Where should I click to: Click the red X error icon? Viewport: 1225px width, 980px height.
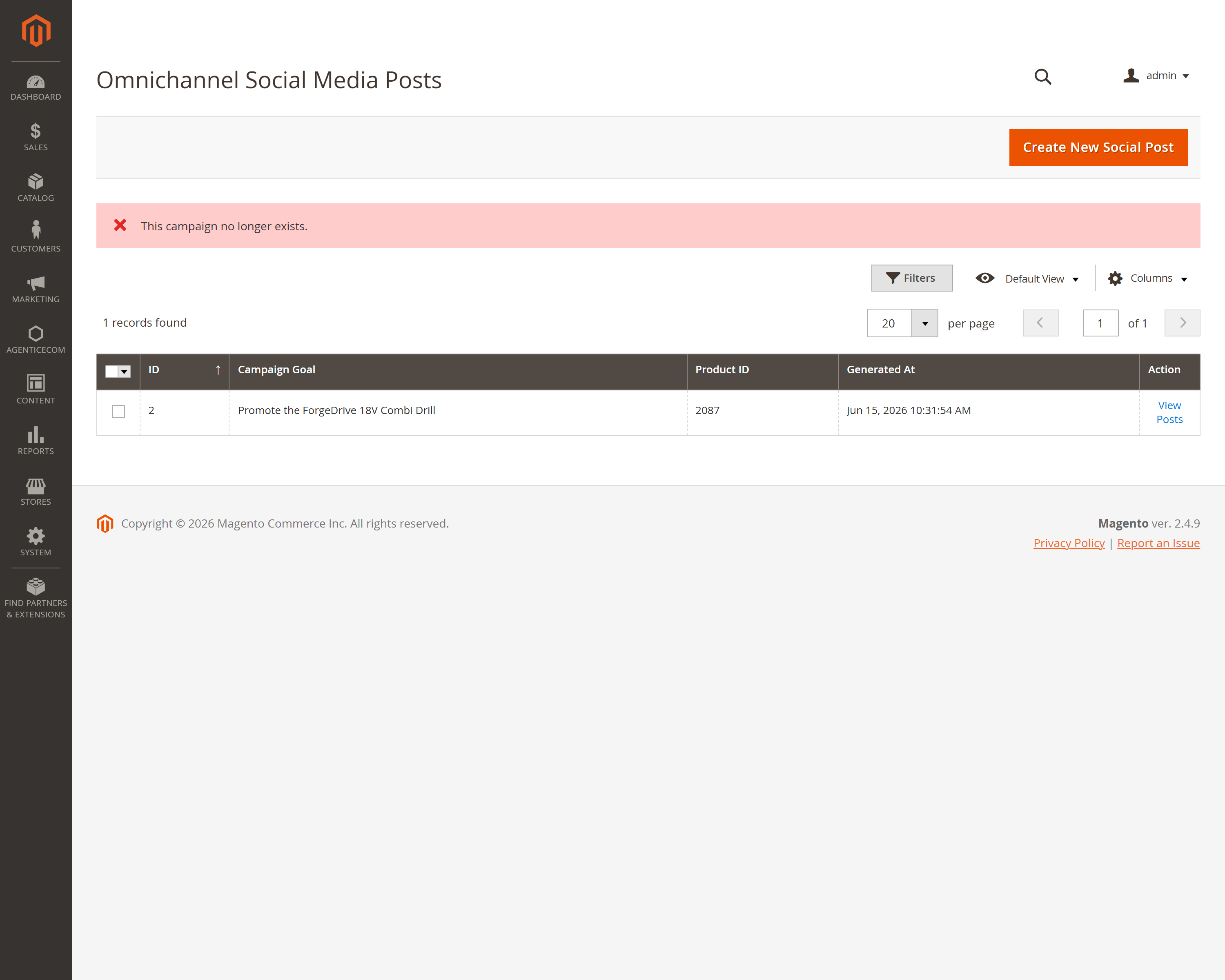click(x=120, y=225)
